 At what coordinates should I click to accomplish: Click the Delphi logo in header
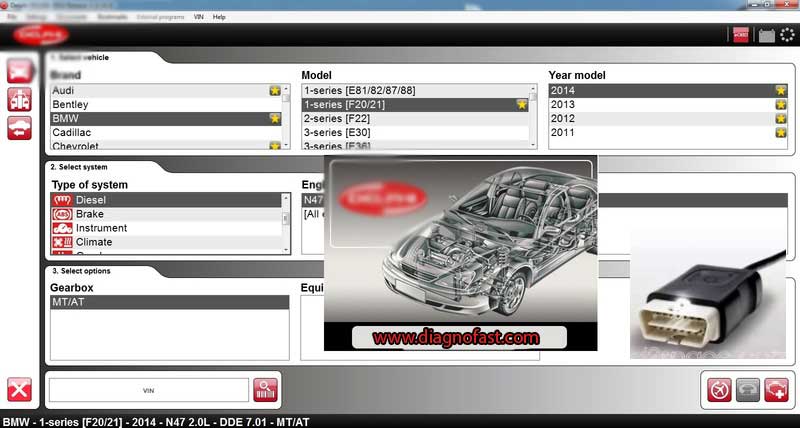pos(41,35)
